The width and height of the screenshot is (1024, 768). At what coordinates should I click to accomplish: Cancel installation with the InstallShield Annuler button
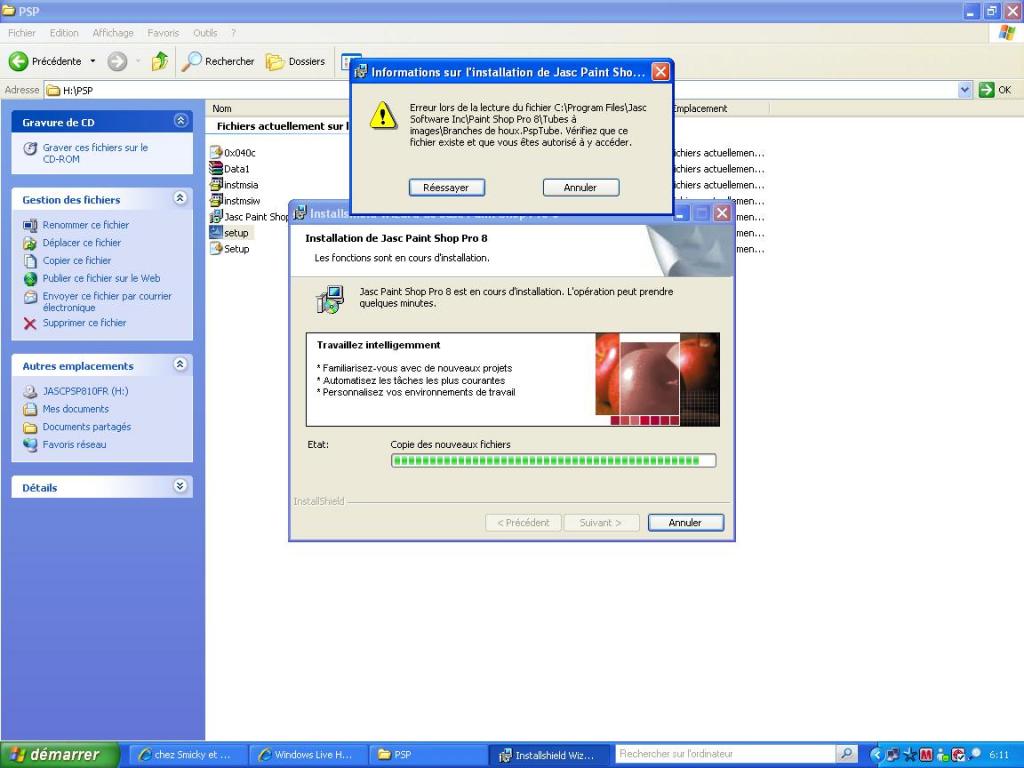[x=685, y=522]
